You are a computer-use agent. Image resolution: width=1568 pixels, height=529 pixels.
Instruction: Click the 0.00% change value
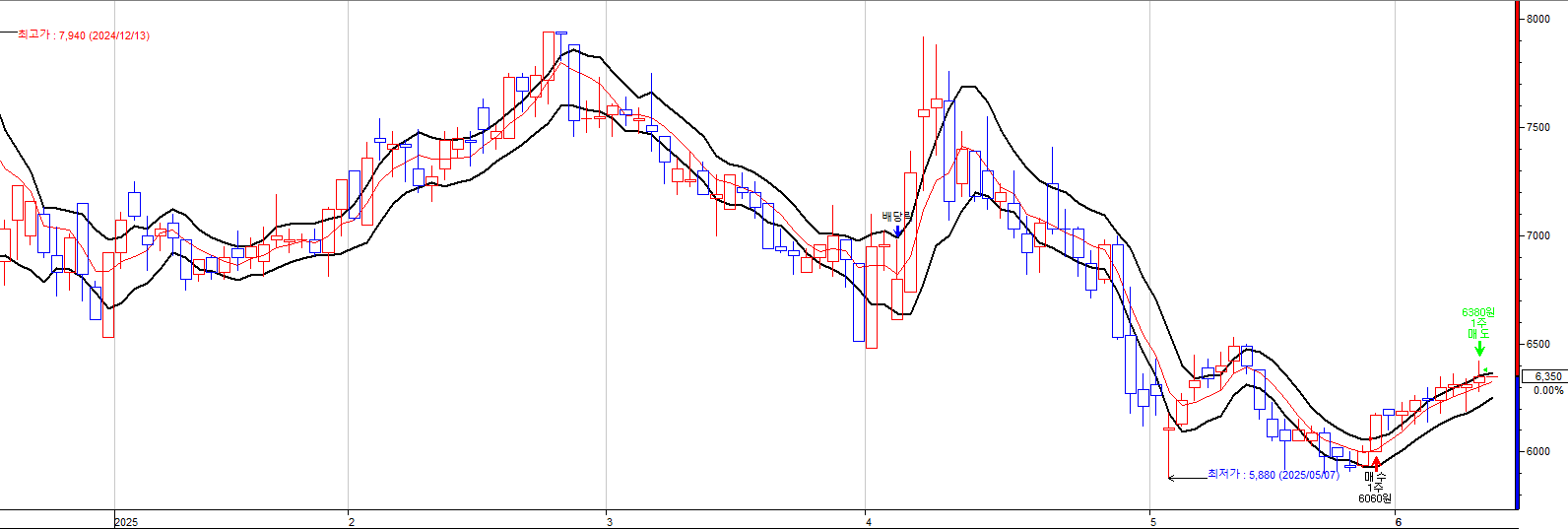1548,391
